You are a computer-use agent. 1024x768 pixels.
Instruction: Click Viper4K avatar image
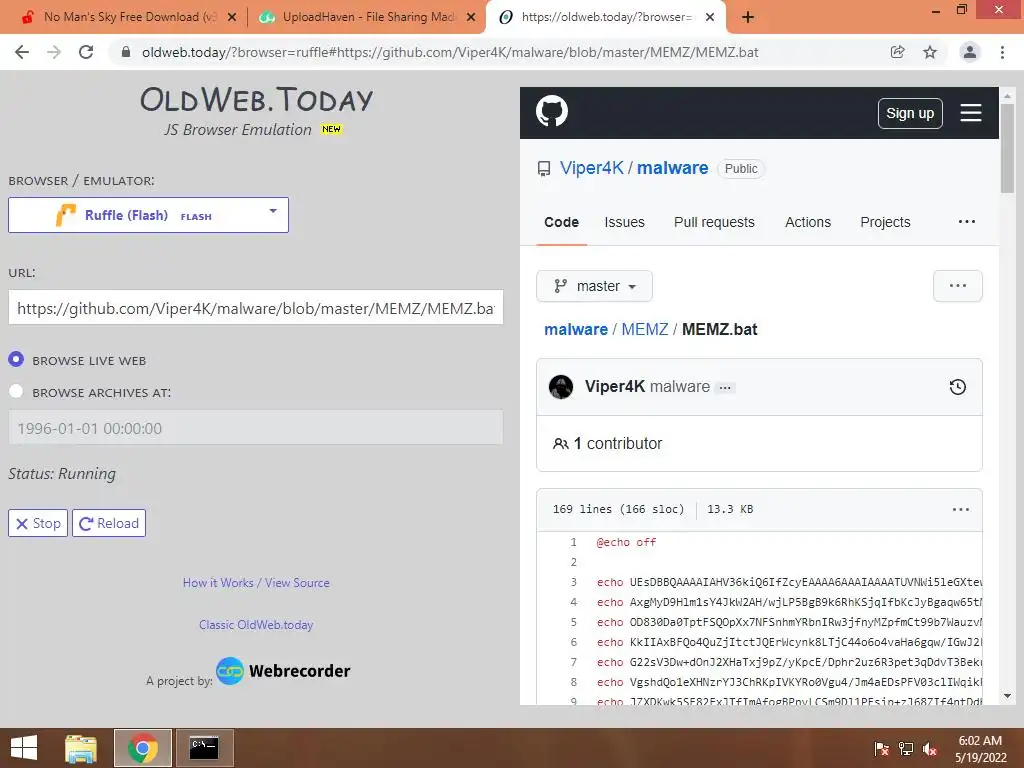pos(561,387)
